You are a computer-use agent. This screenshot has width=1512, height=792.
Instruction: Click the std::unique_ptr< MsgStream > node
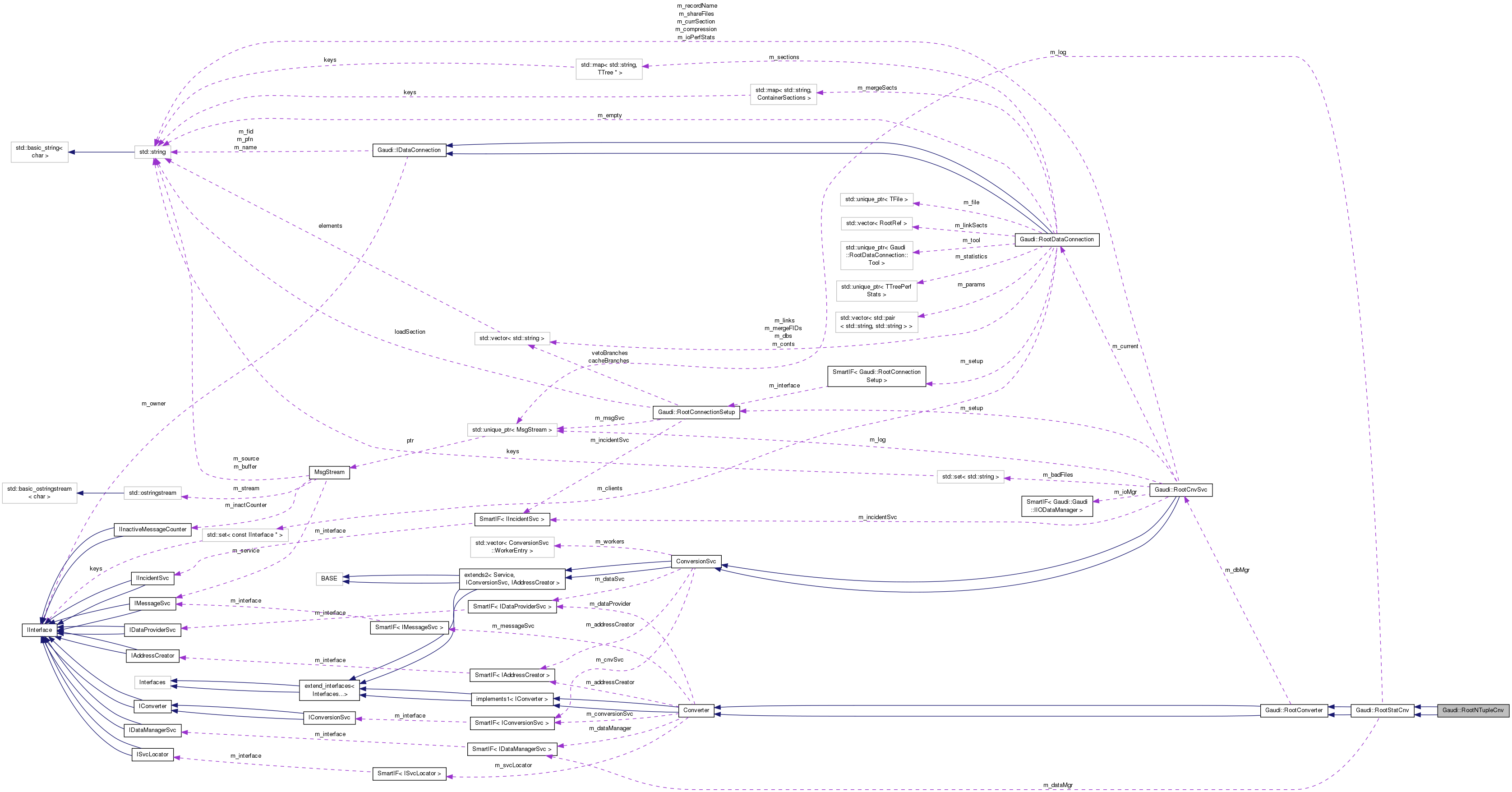pyautogui.click(x=512, y=430)
